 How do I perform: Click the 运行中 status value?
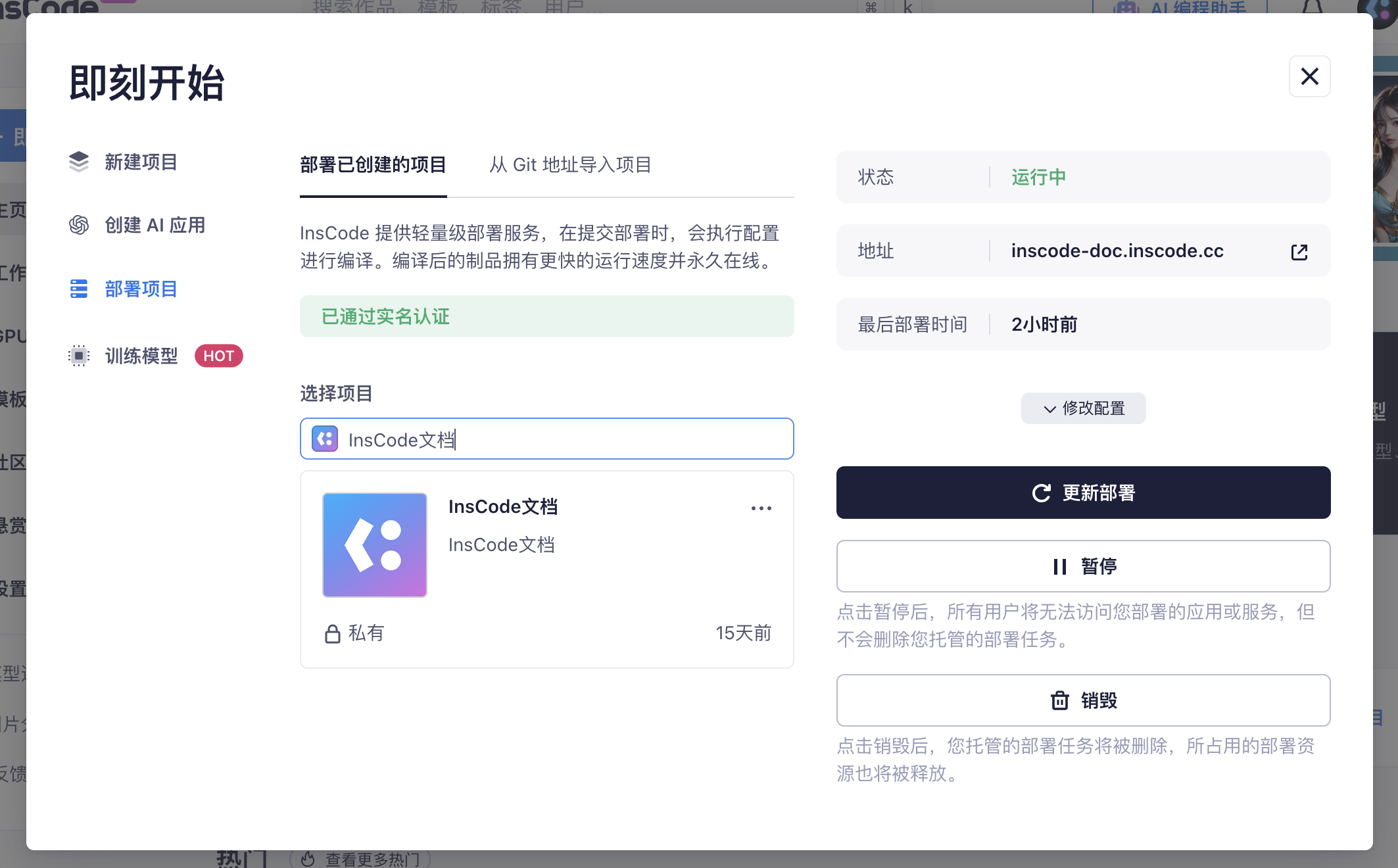tap(1038, 177)
